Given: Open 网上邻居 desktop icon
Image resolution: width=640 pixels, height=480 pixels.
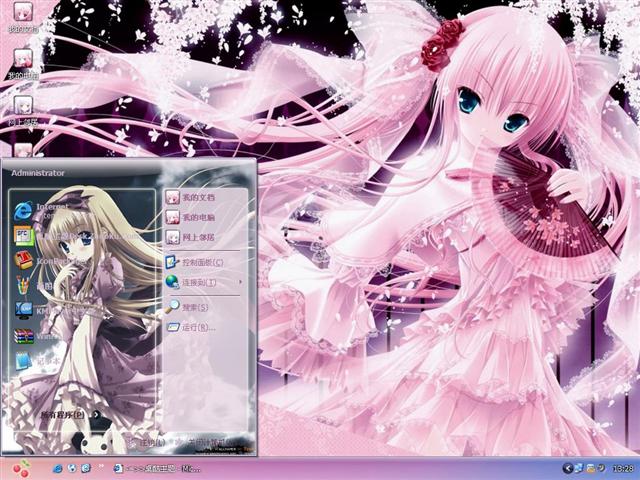Looking at the screenshot, I should (23, 111).
